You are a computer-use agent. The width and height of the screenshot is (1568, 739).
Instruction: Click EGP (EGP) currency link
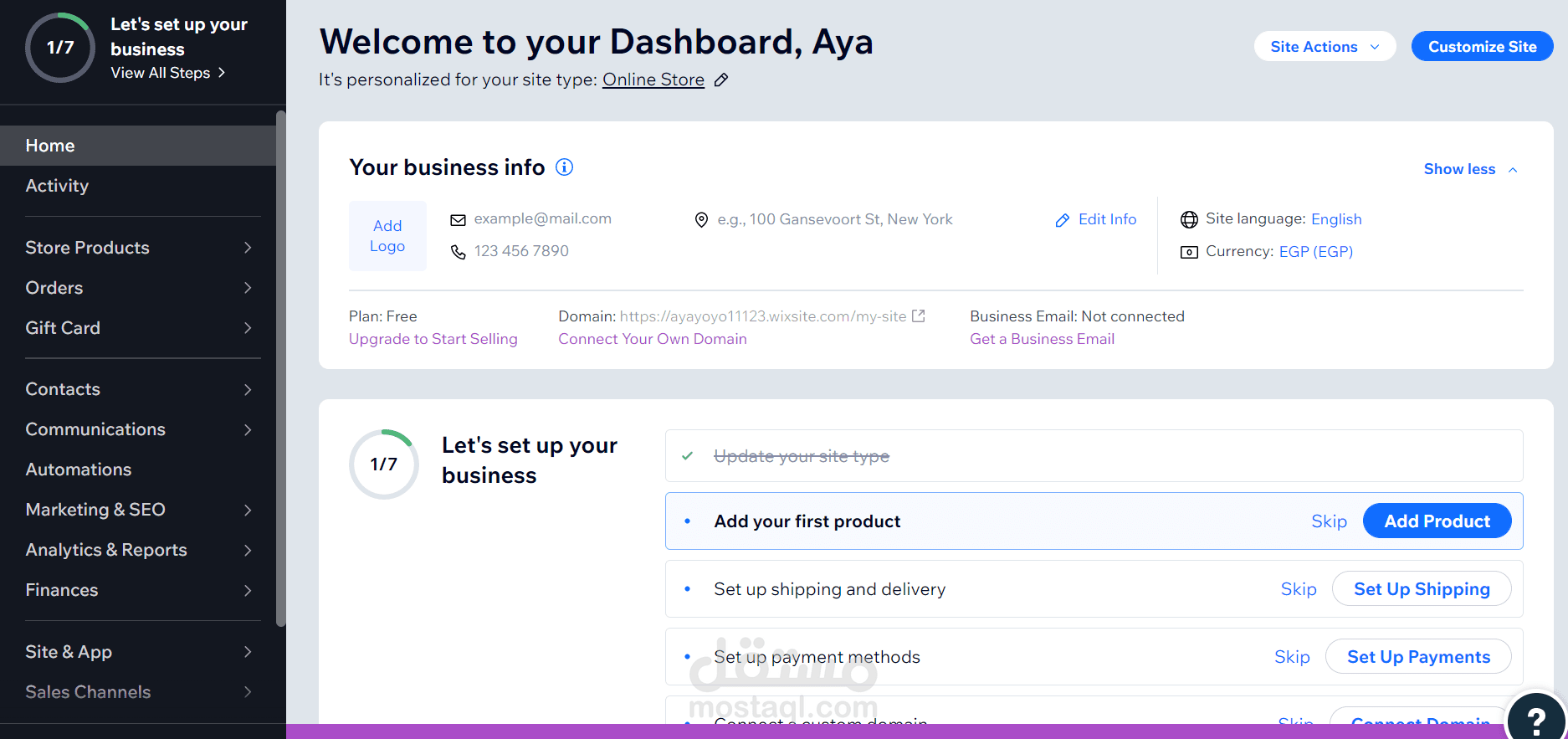tap(1316, 252)
